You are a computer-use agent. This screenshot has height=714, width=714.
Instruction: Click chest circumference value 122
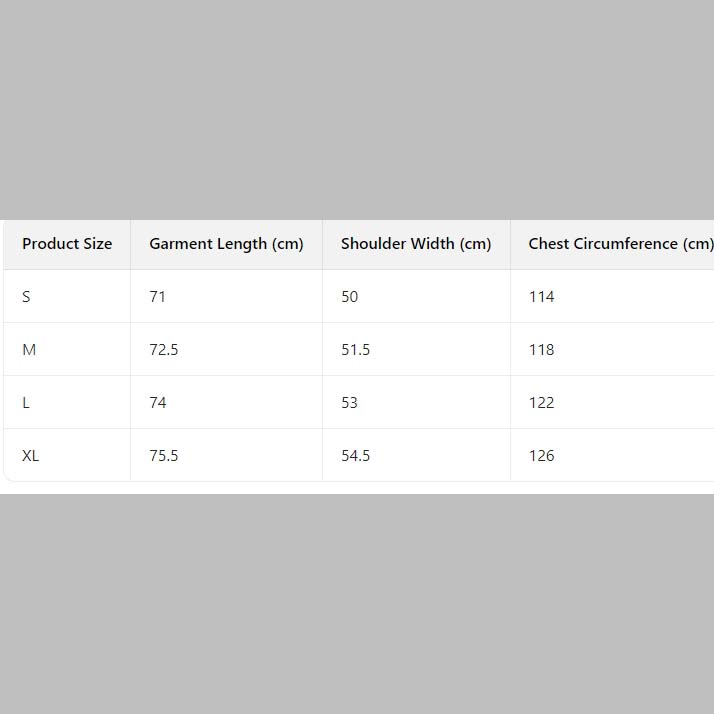pos(542,403)
